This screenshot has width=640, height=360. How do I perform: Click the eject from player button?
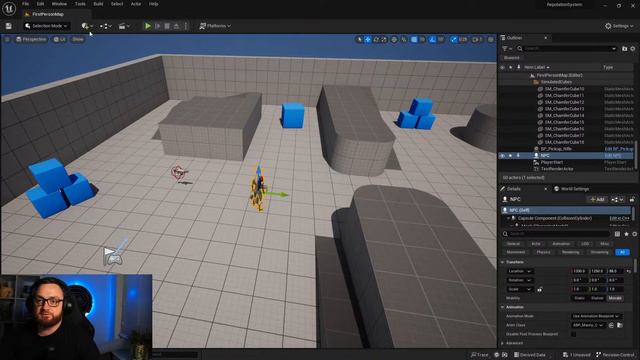point(176,26)
